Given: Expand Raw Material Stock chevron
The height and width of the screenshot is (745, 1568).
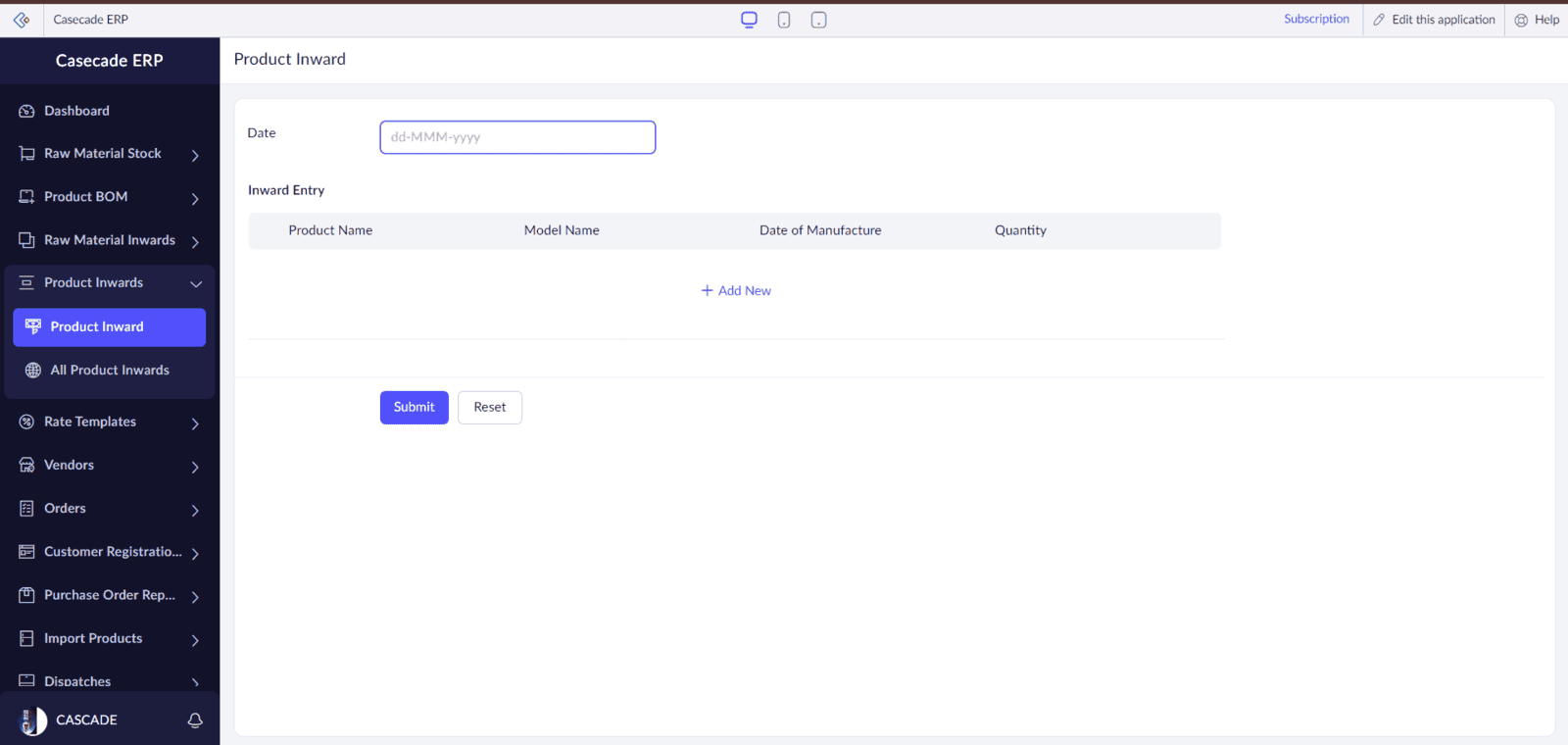Looking at the screenshot, I should point(195,155).
